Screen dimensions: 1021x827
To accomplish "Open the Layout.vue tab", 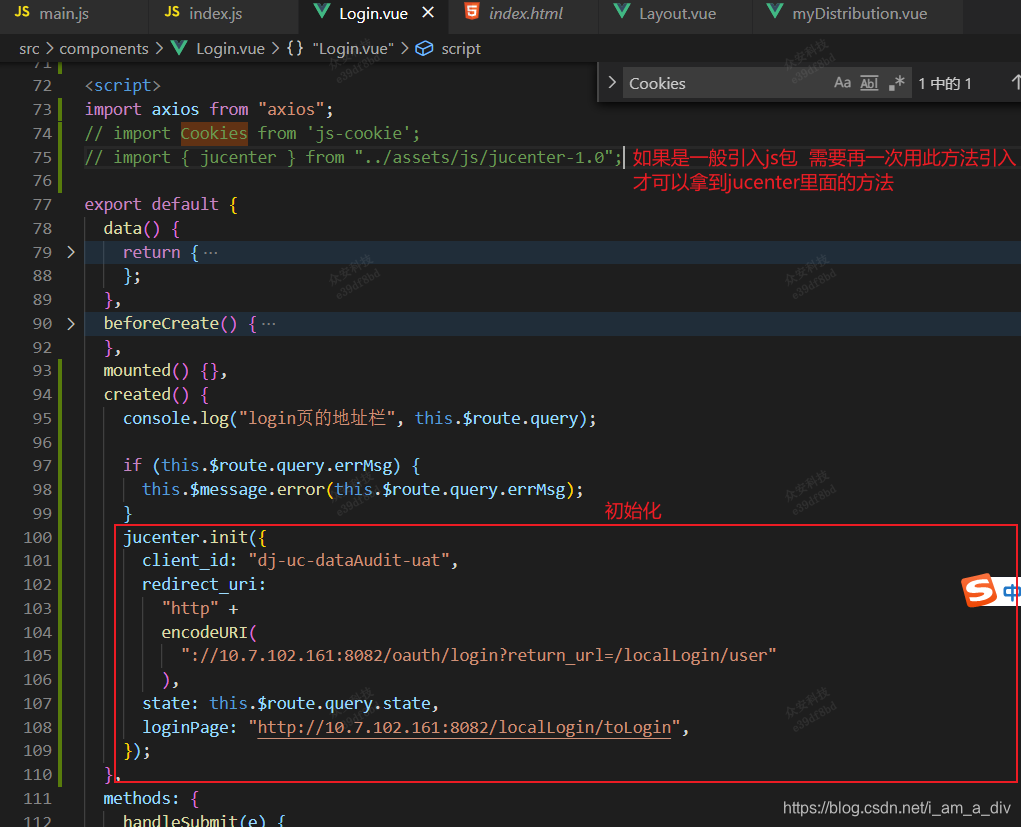I will coord(675,14).
